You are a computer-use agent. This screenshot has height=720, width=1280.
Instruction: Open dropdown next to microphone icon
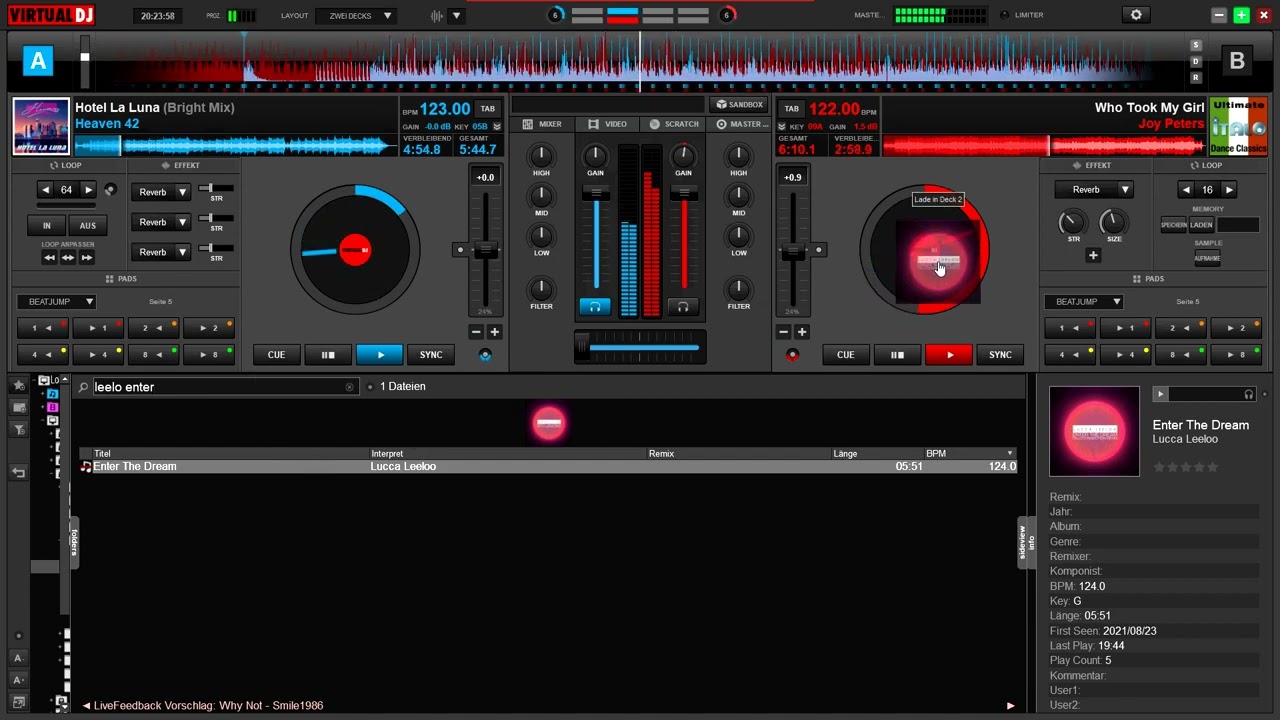click(x=457, y=16)
